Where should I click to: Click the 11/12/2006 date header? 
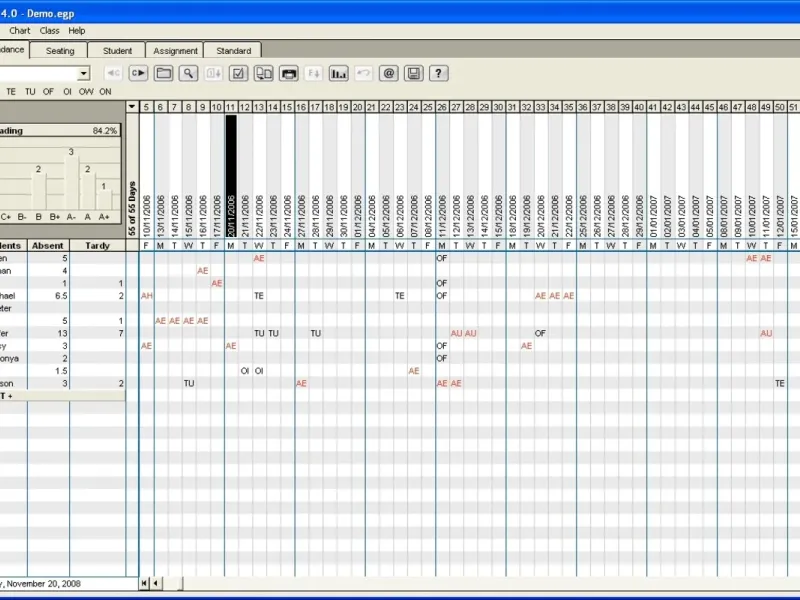442,216
